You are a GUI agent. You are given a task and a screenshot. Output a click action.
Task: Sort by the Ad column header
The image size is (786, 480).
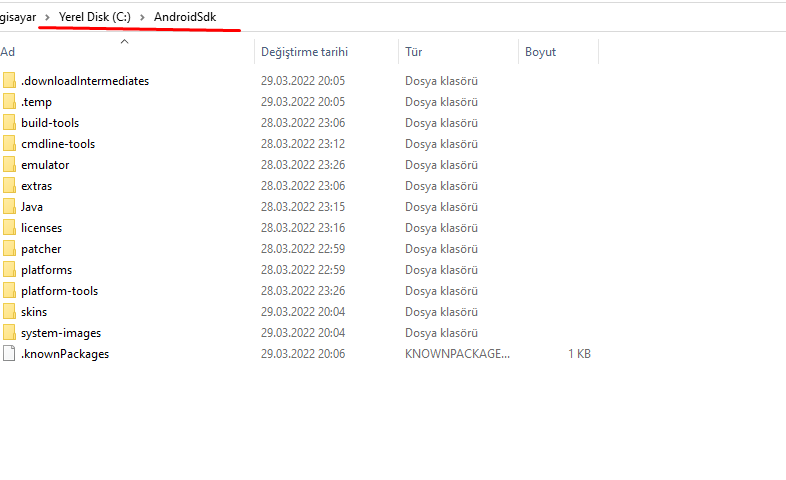(x=8, y=52)
